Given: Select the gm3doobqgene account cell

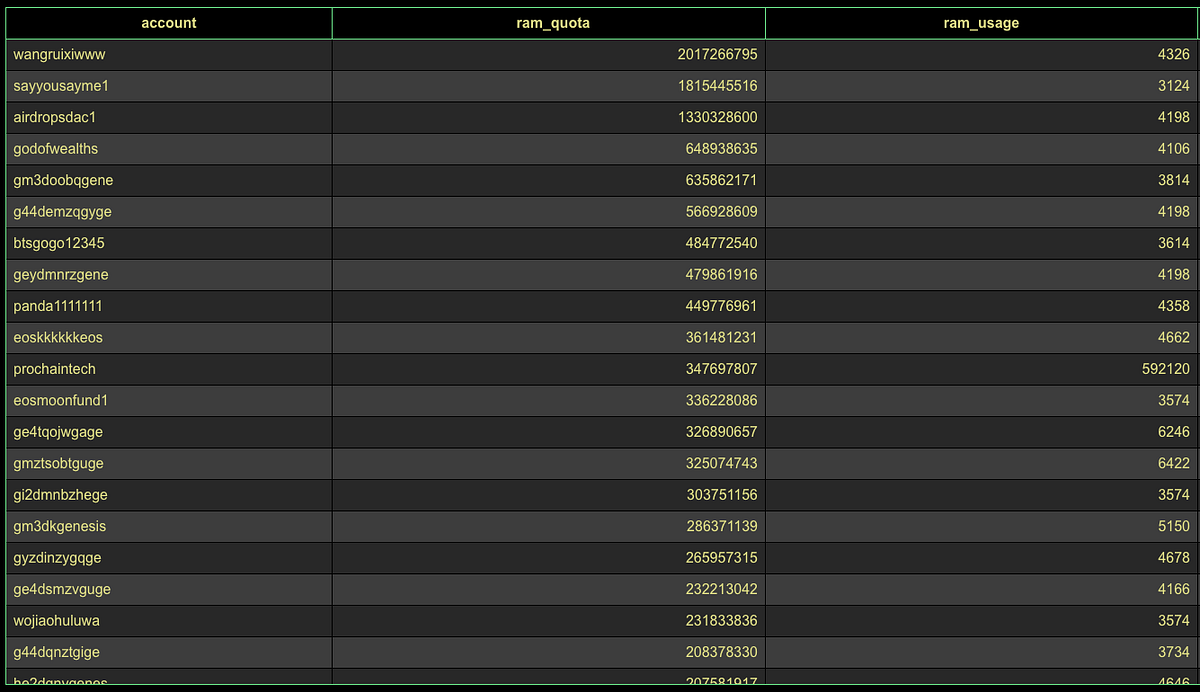Looking at the screenshot, I should (169, 181).
